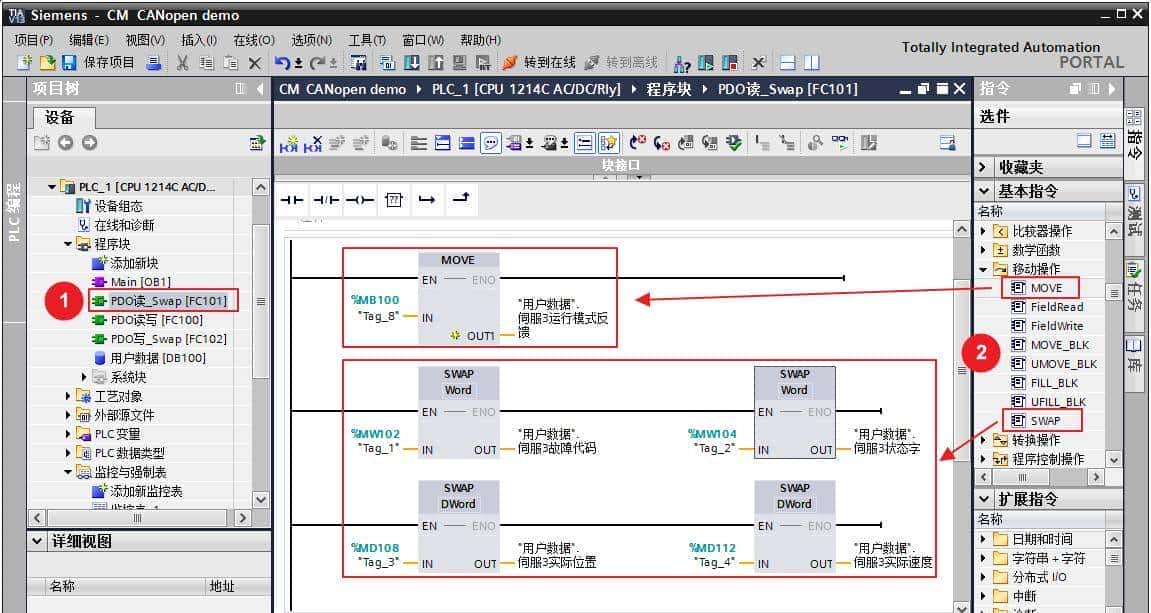The image size is (1151, 613).
Task: Collapse the 程序块 folder in project tree
Action: coord(69,244)
